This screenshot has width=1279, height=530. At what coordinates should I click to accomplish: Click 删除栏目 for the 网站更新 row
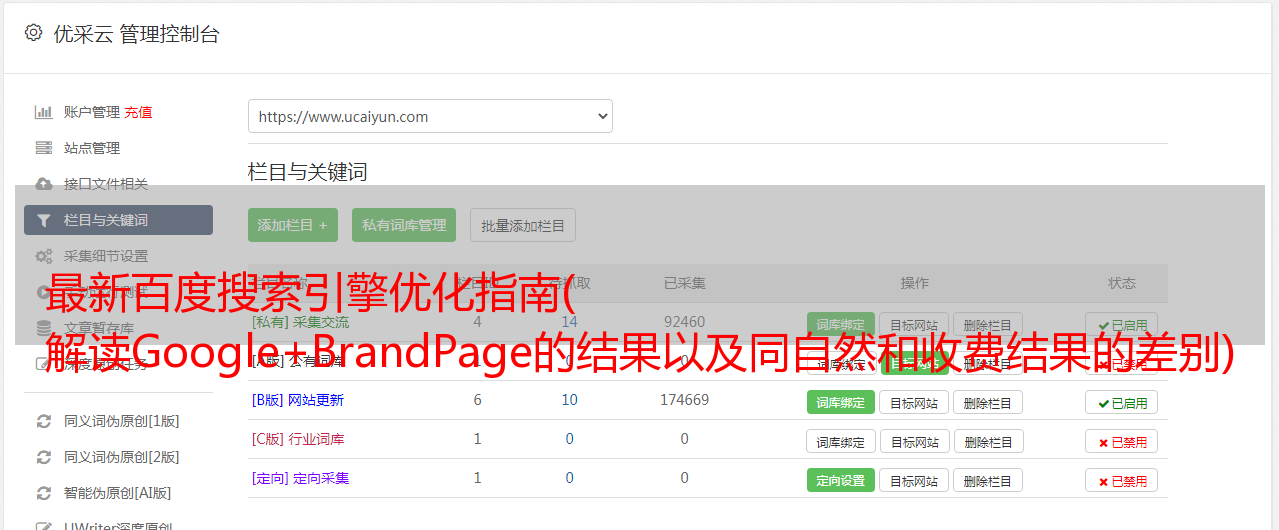(988, 402)
